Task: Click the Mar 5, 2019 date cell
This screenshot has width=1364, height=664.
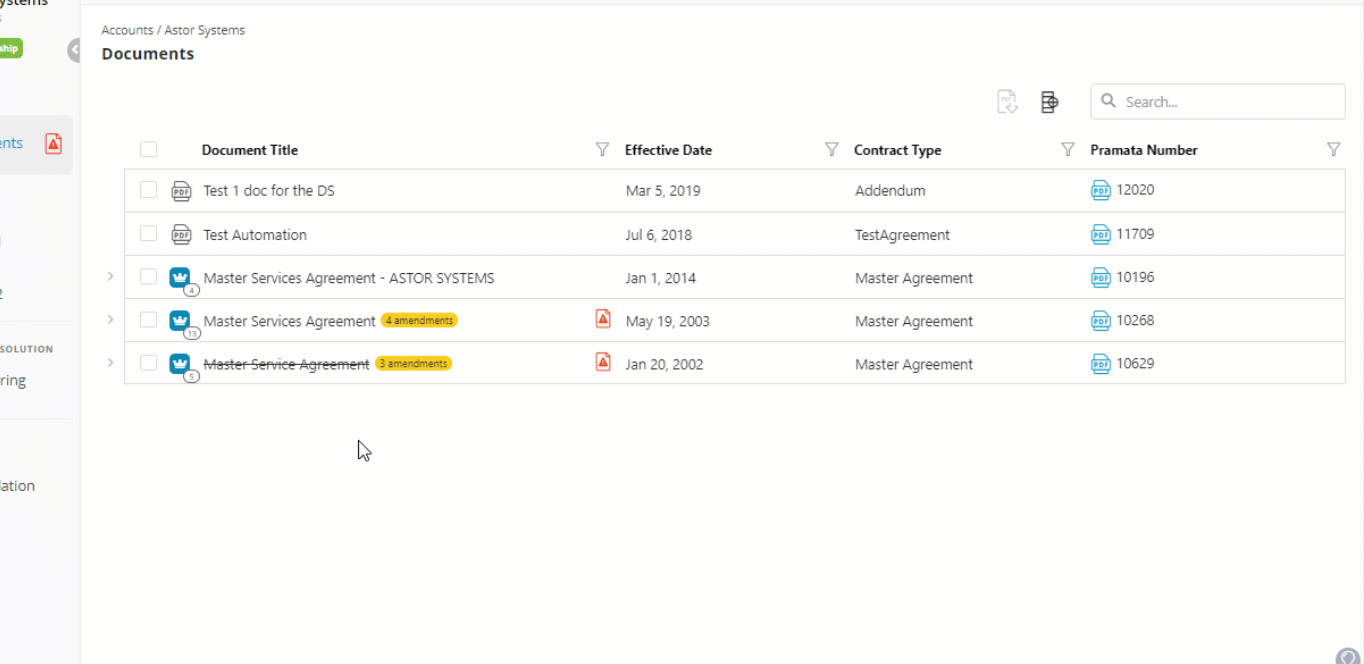Action: pyautogui.click(x=663, y=191)
